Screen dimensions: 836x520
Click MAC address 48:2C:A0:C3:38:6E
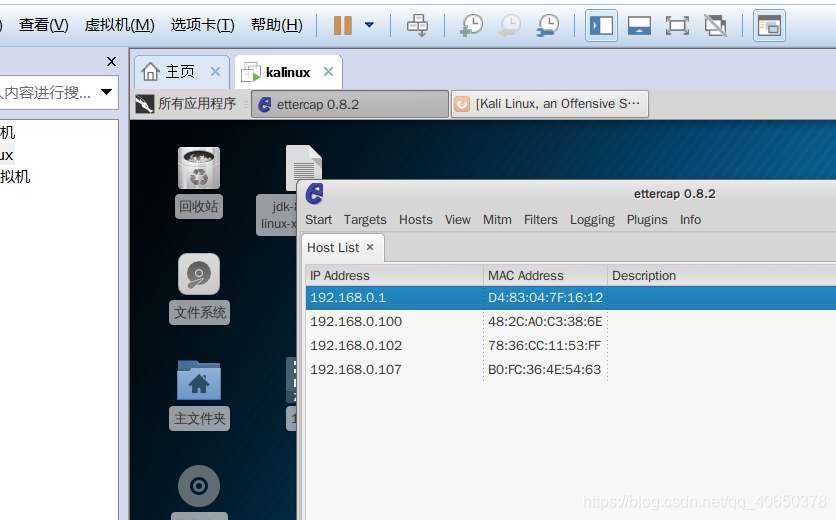(x=545, y=322)
